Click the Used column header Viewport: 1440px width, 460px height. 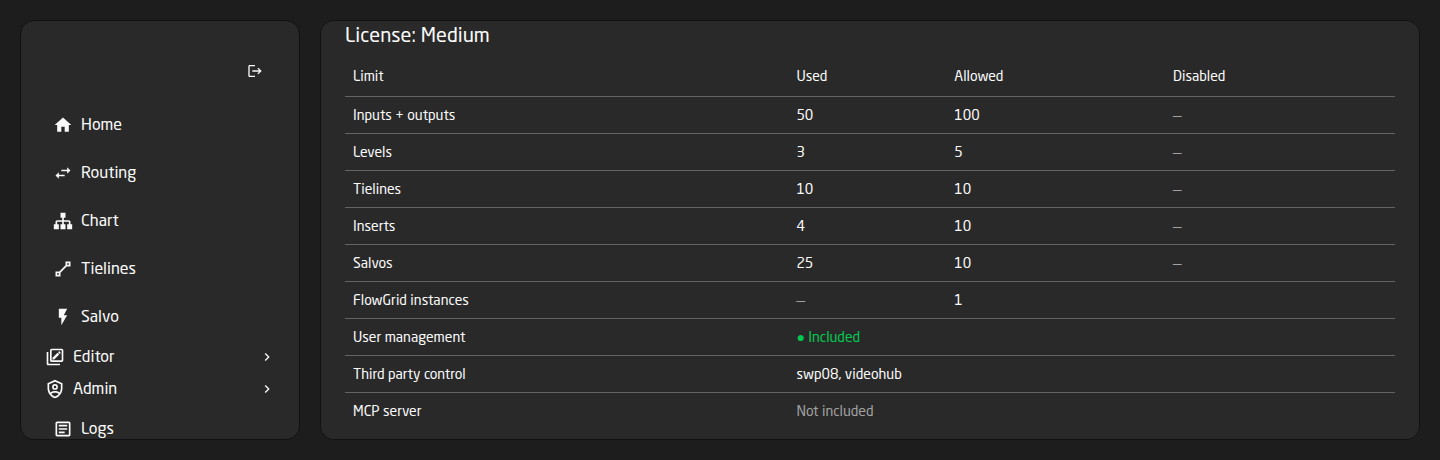(x=811, y=76)
